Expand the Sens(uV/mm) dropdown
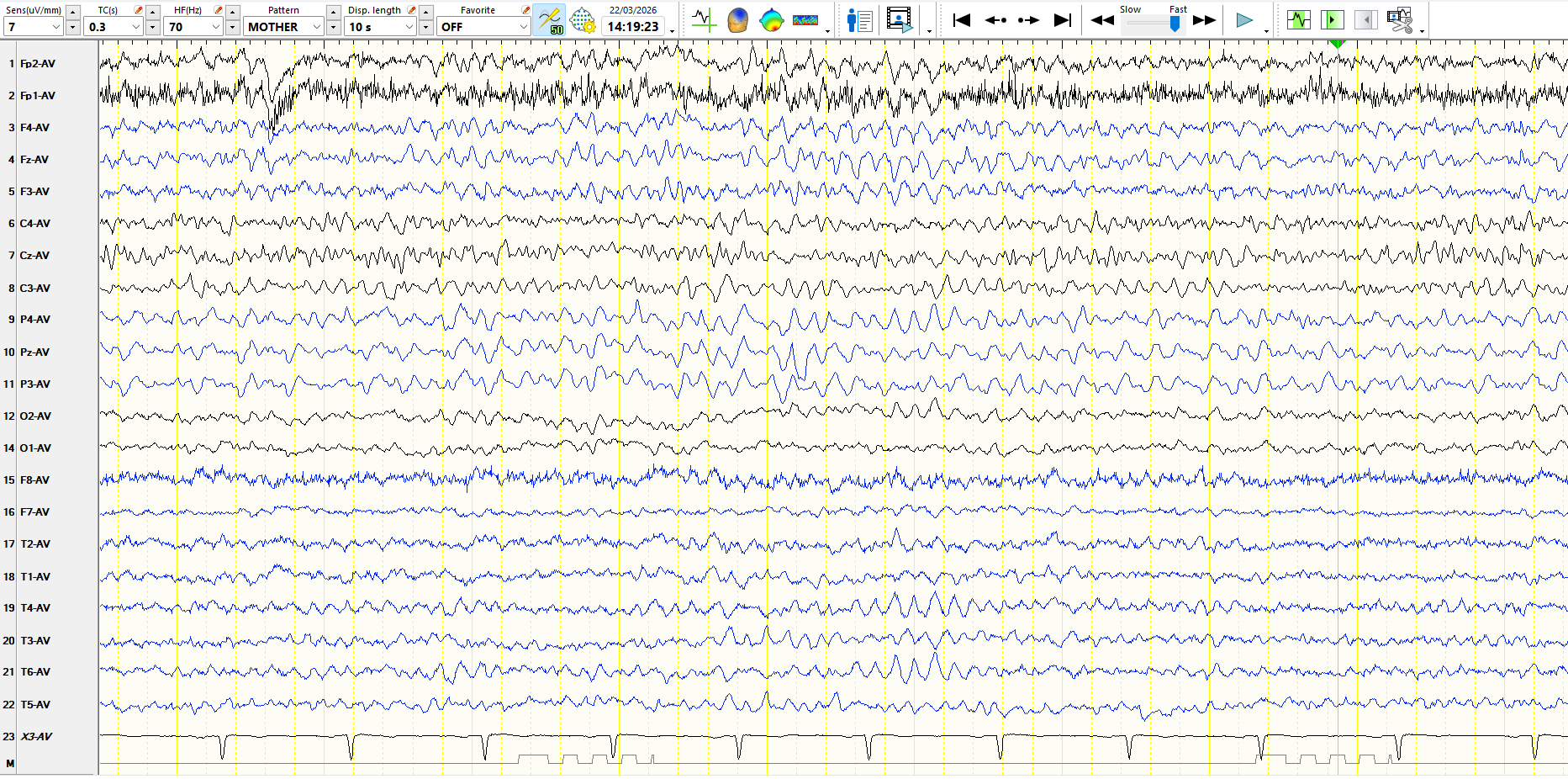 click(x=55, y=27)
